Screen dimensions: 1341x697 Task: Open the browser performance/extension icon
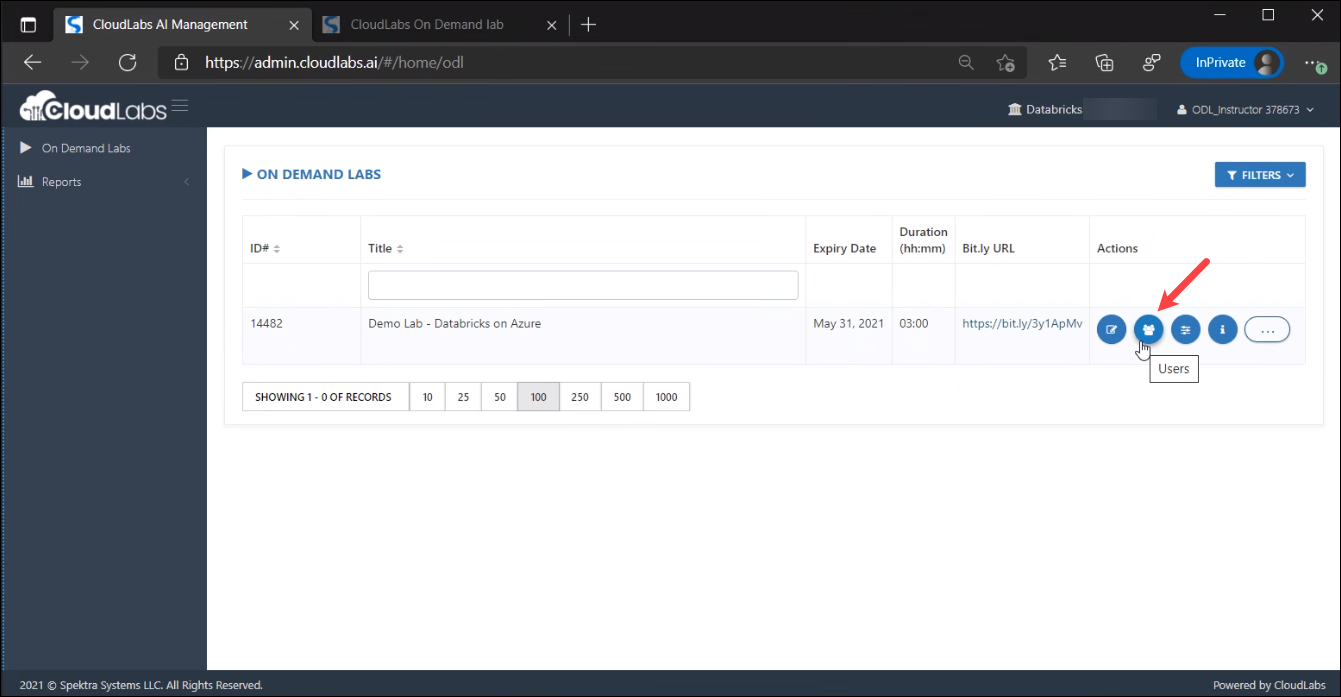click(1152, 63)
